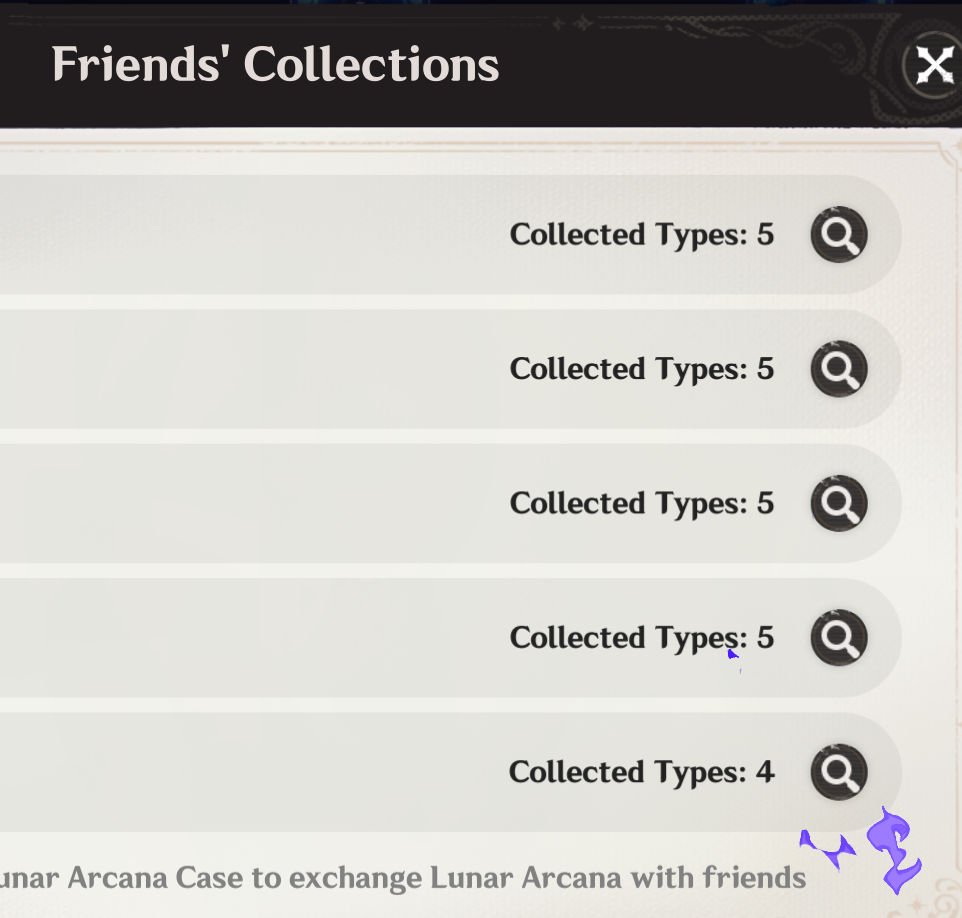The height and width of the screenshot is (918, 962).
Task: Click the fourth row's "Collected Types: 5" label
Action: coord(641,637)
